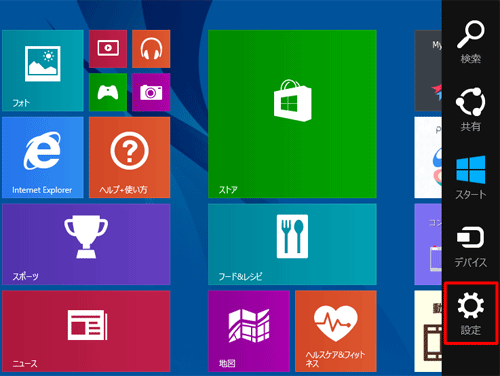500x376 pixels.
Task: Open the Food & Recipes (フード&レシピ) tile
Action: coord(292,244)
